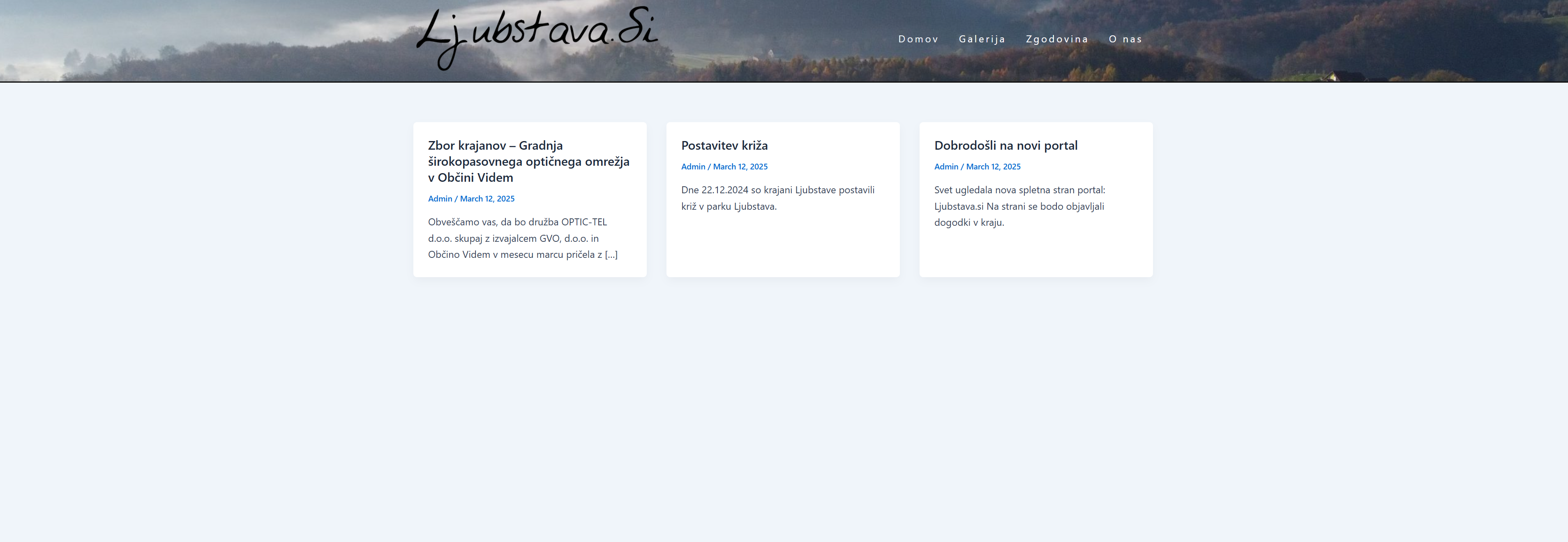Select the O nas menu item
This screenshot has width=1568, height=542.
[x=1125, y=39]
